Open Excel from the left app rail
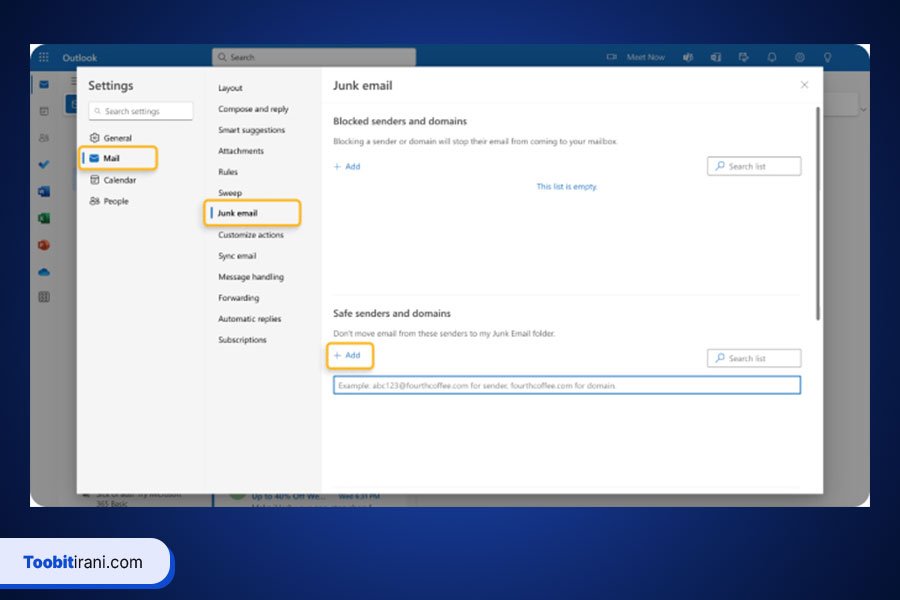 point(44,218)
